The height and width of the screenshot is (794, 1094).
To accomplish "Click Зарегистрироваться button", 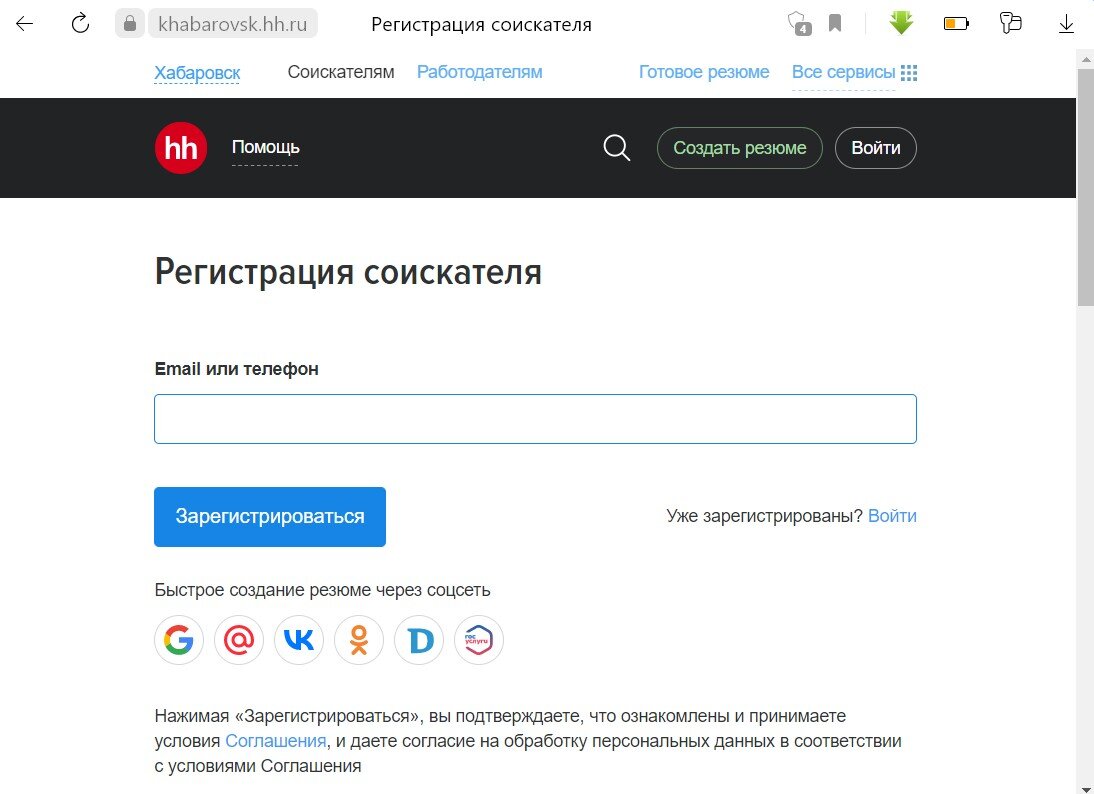I will (x=269, y=516).
